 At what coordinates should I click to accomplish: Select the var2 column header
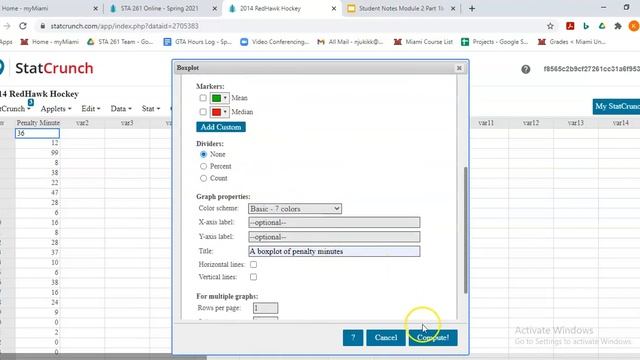pos(82,123)
